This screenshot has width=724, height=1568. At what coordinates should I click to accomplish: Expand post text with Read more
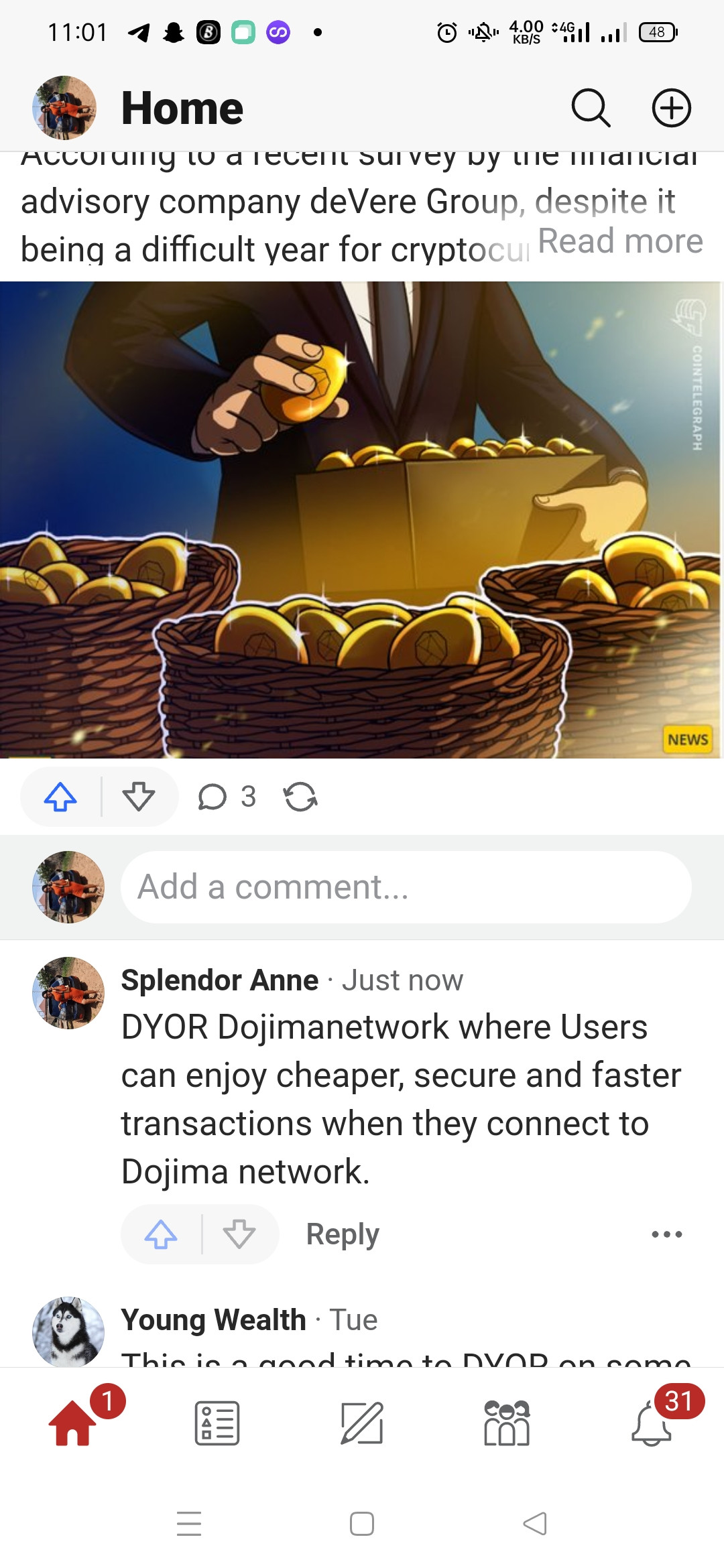620,241
